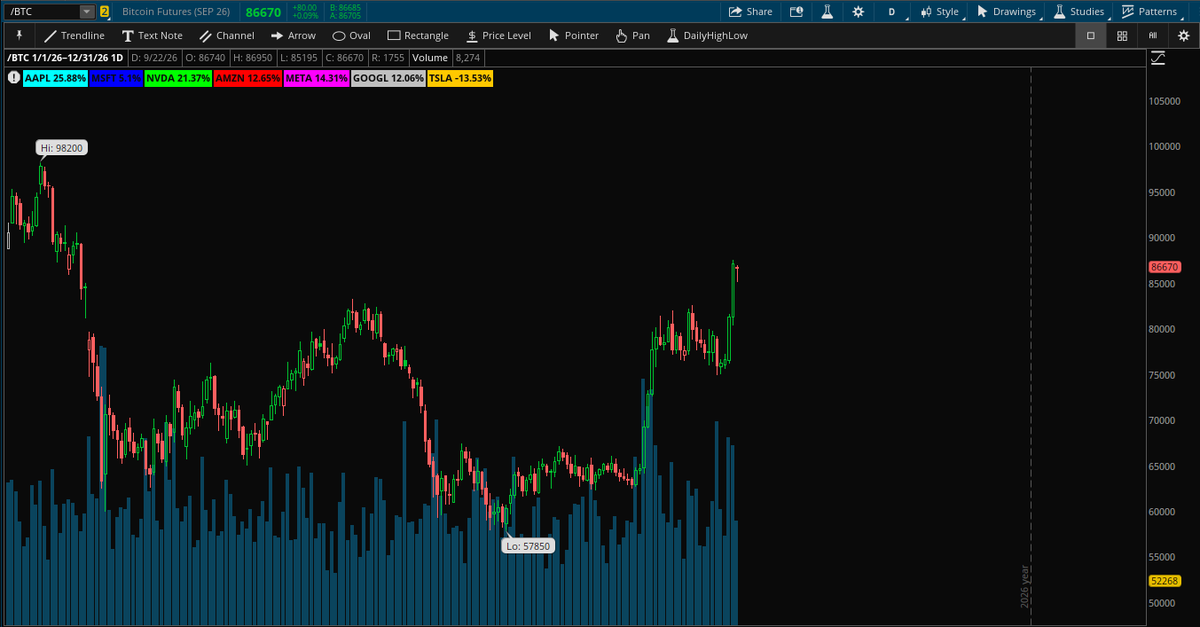Click the exclamation warning icon beside AAPL
This screenshot has height=627, width=1200.
(x=14, y=77)
